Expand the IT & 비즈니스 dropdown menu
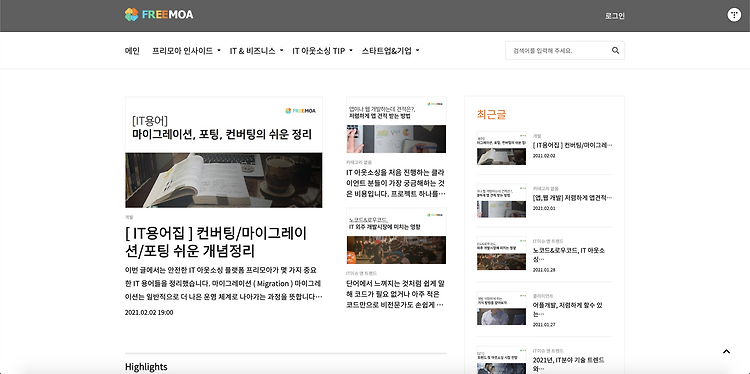Viewport: 750px width, 374px height. (x=256, y=51)
